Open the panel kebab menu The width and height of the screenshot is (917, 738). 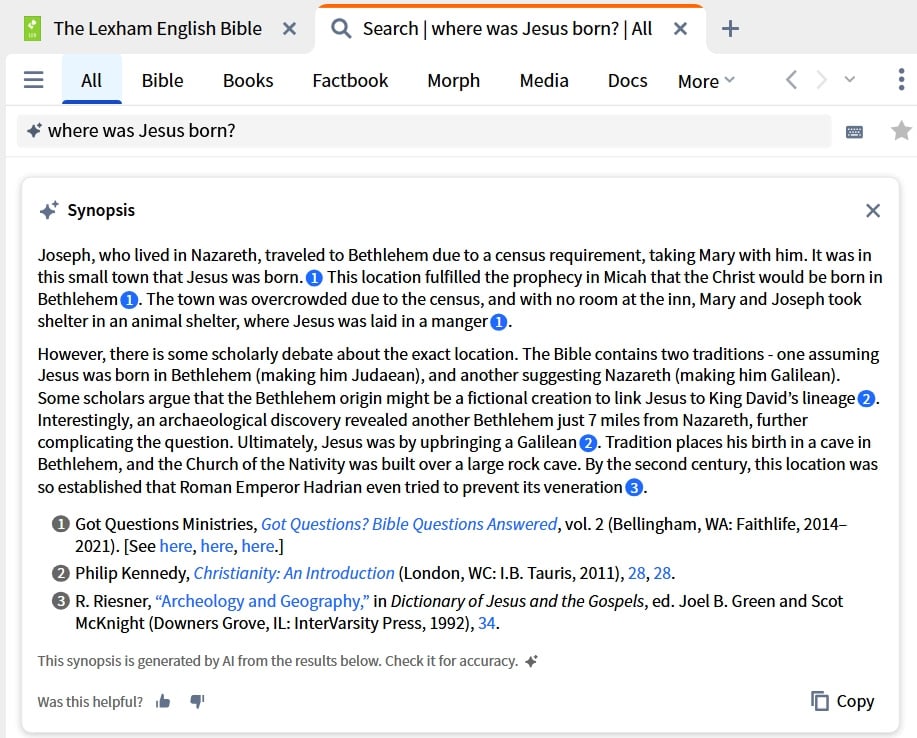901,80
